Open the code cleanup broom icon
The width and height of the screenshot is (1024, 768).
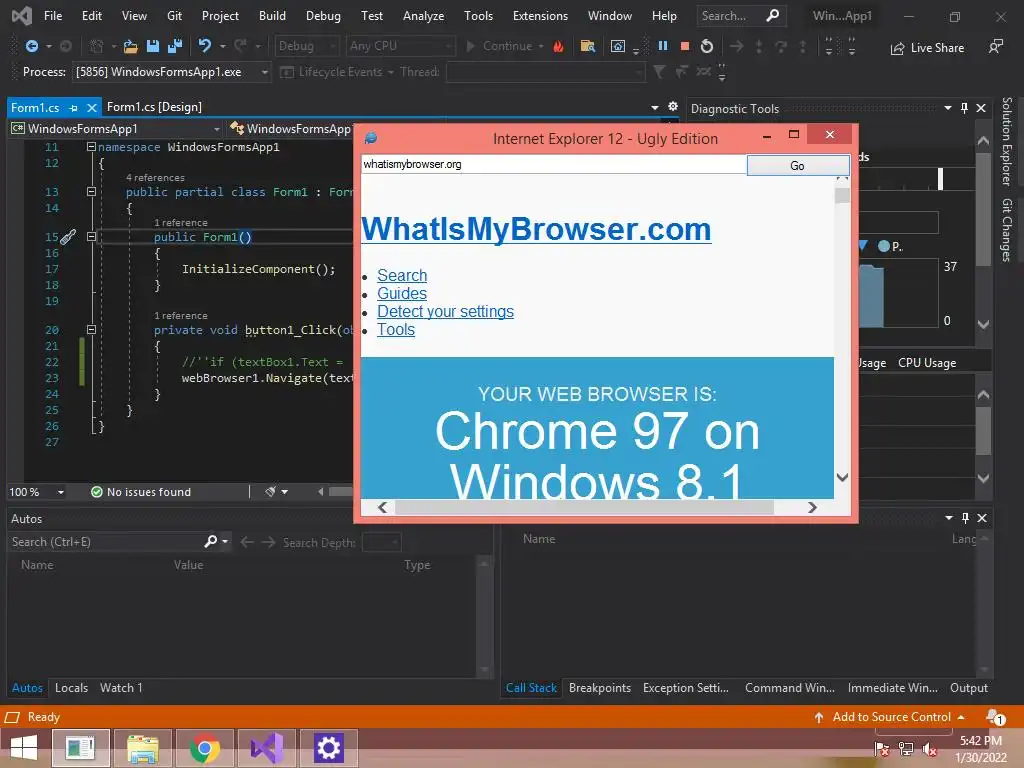tap(270, 492)
